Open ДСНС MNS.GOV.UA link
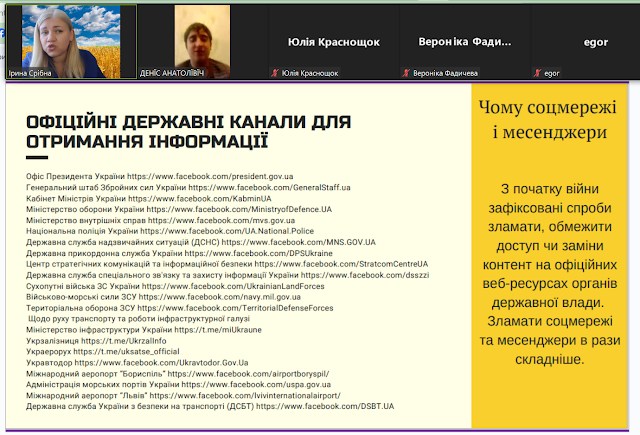Image resolution: width=640 pixels, height=435 pixels. tap(298, 242)
